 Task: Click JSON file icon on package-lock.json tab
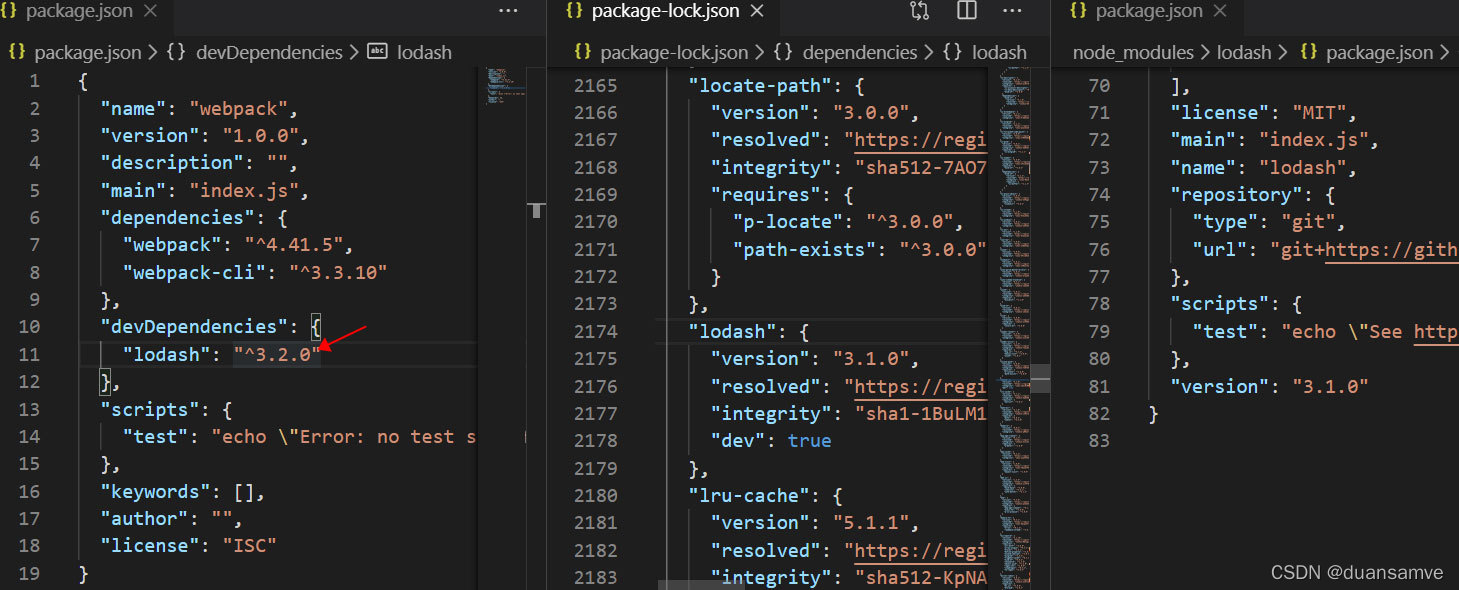pyautogui.click(x=574, y=11)
